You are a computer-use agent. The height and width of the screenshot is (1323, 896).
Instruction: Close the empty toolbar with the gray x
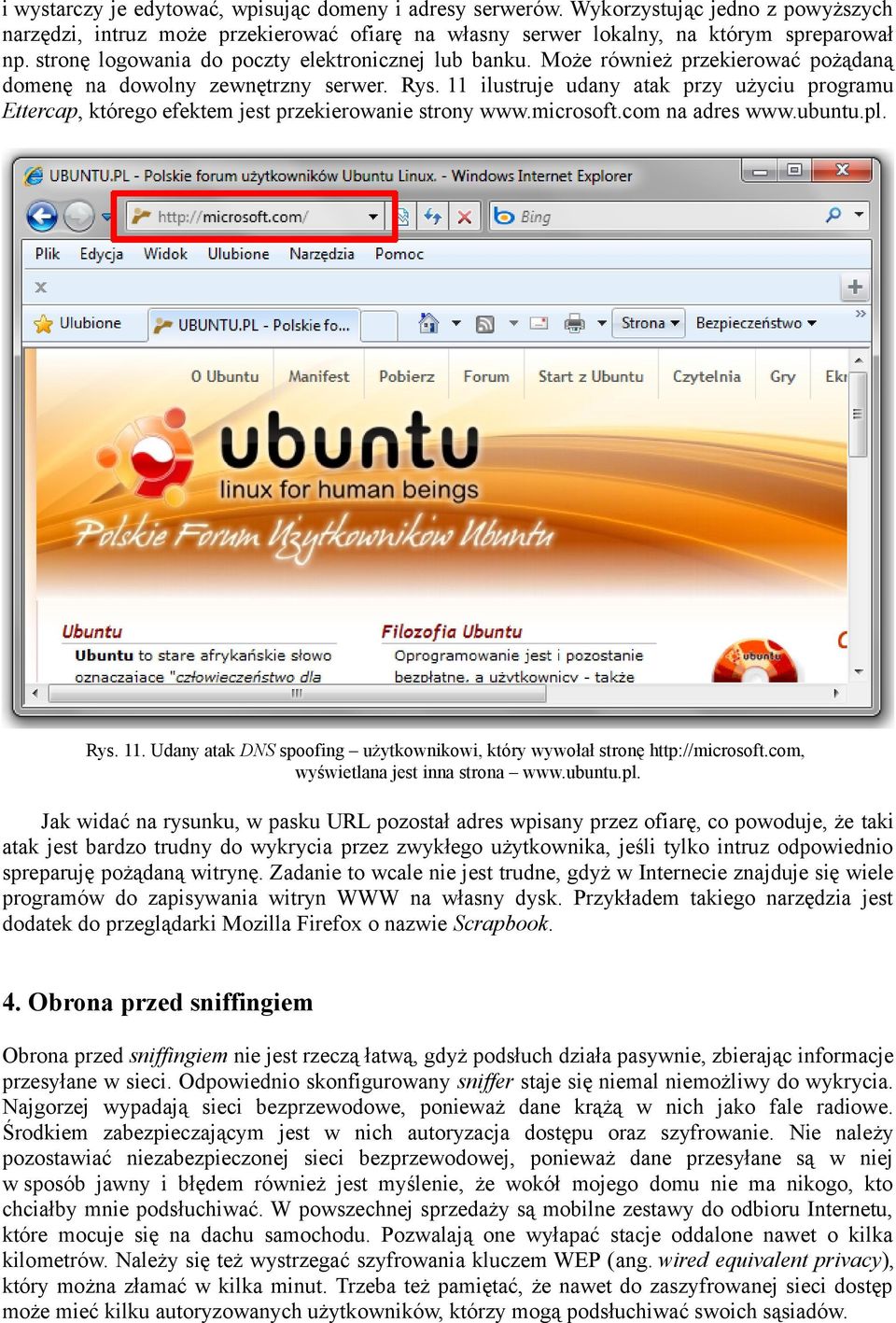point(41,288)
